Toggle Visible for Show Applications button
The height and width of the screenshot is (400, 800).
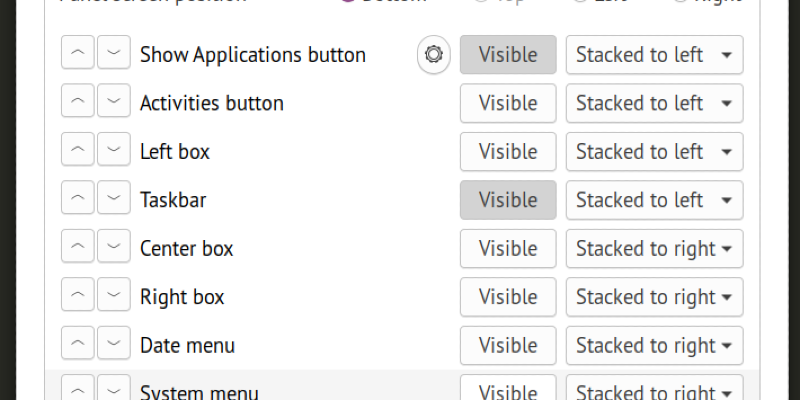508,55
